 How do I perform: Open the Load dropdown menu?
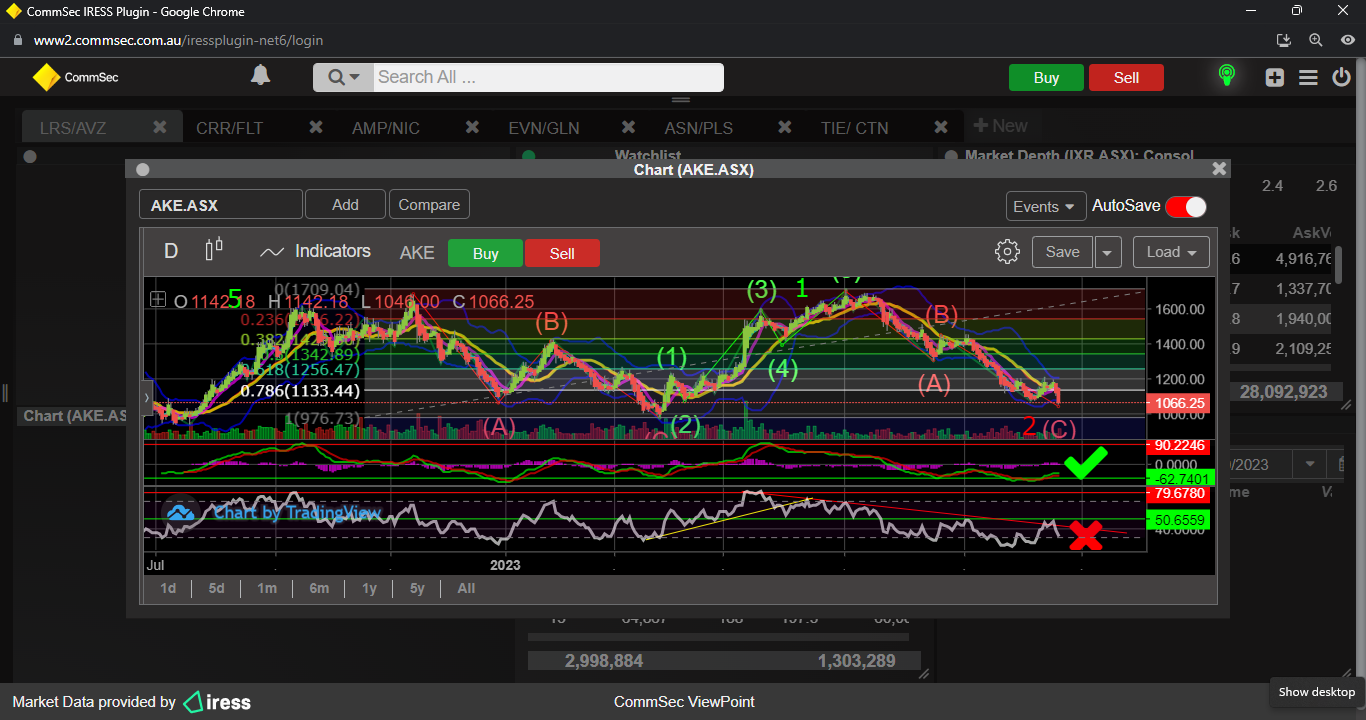point(1171,252)
